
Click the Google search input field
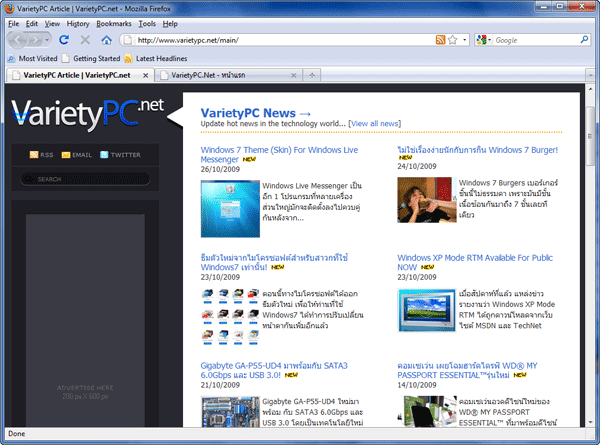click(x=536, y=40)
